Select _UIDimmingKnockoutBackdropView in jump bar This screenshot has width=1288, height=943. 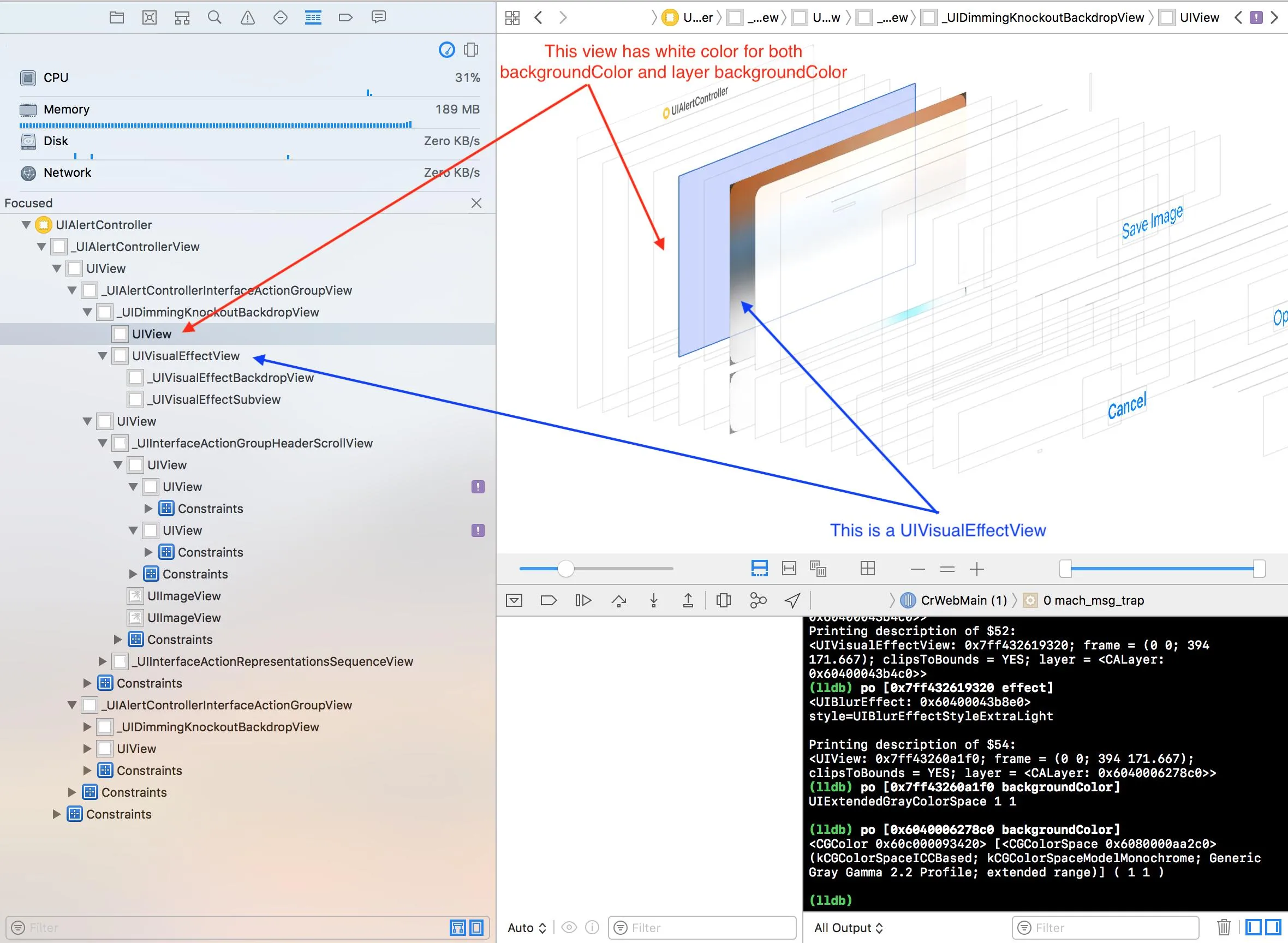(x=1042, y=17)
